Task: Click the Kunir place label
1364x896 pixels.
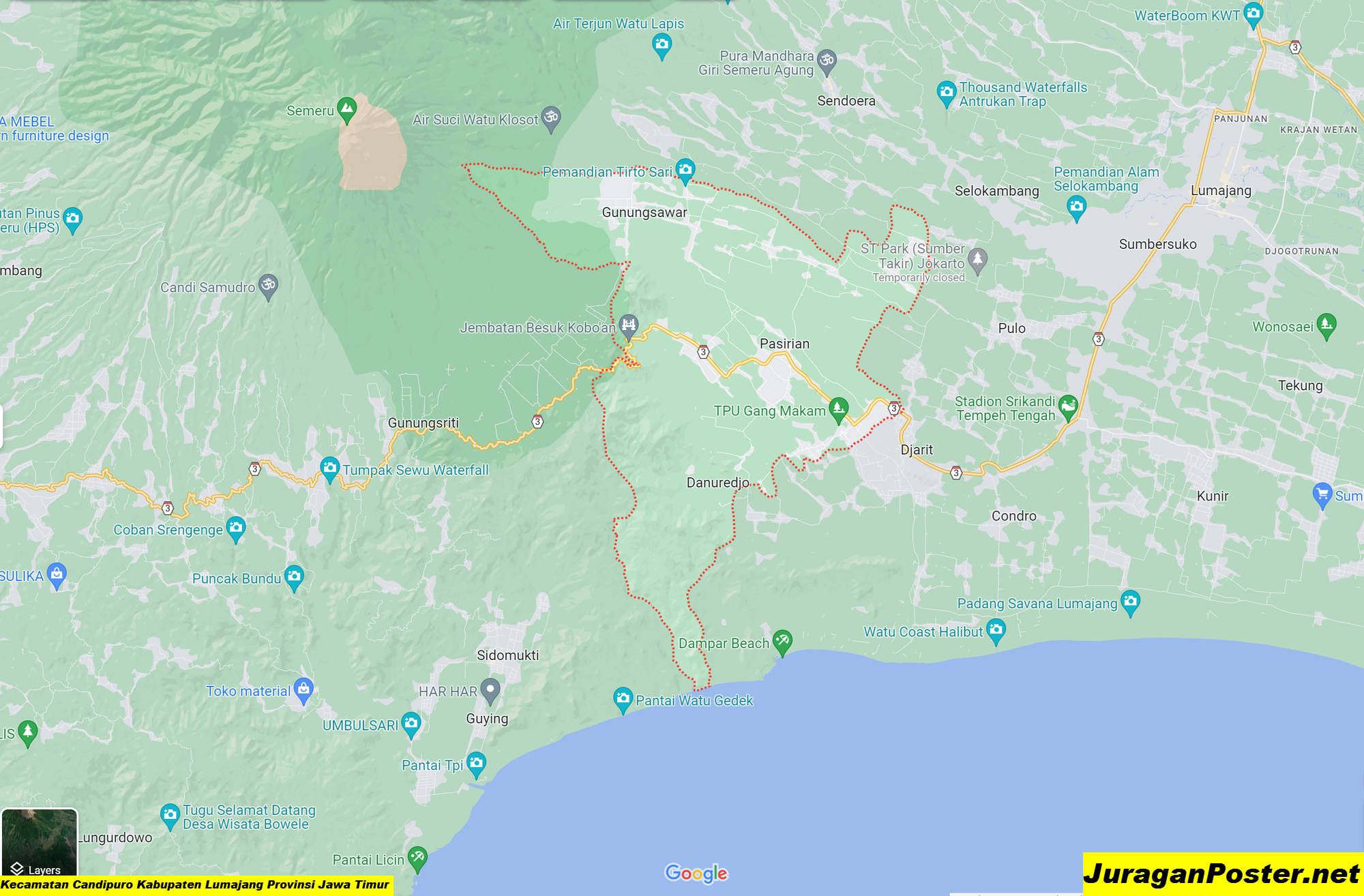Action: [x=1213, y=496]
